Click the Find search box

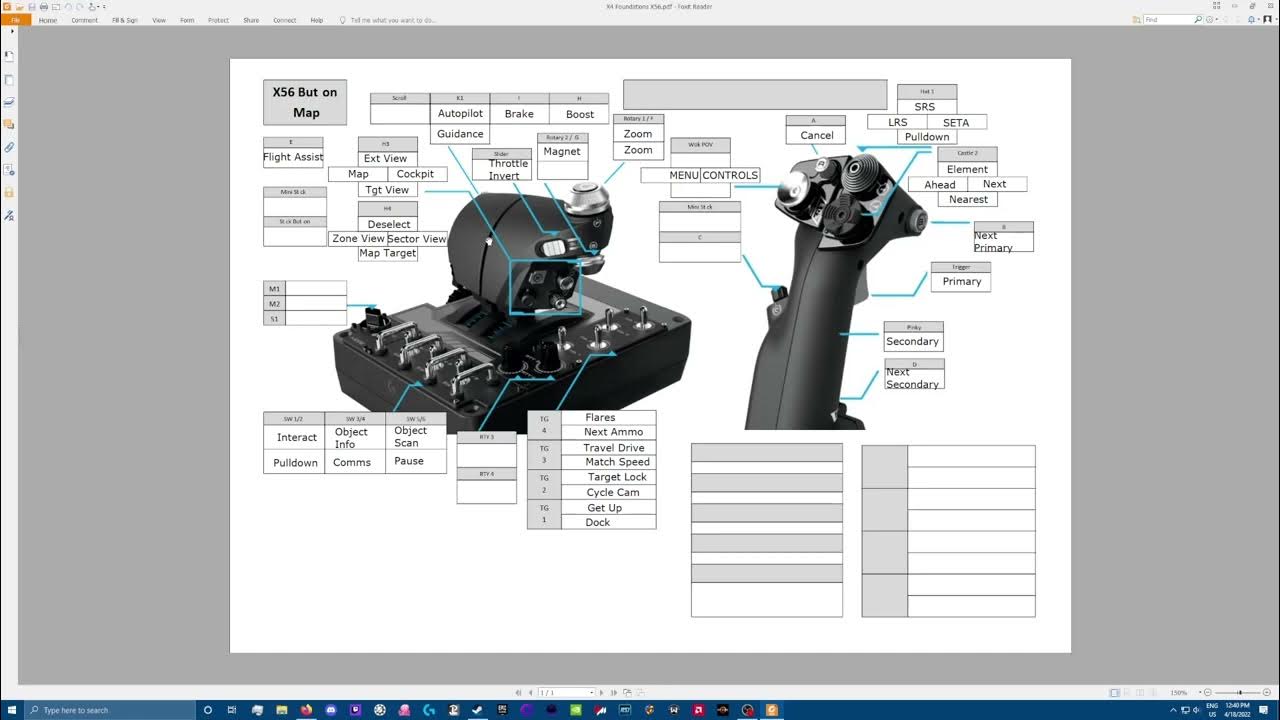click(1174, 20)
